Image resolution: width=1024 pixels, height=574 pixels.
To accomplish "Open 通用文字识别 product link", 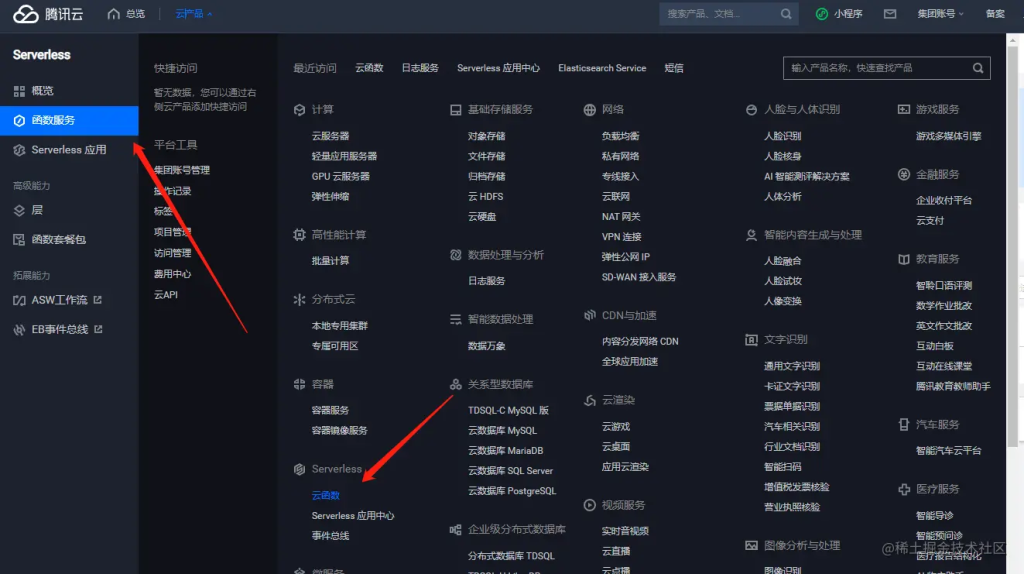I will [x=792, y=366].
